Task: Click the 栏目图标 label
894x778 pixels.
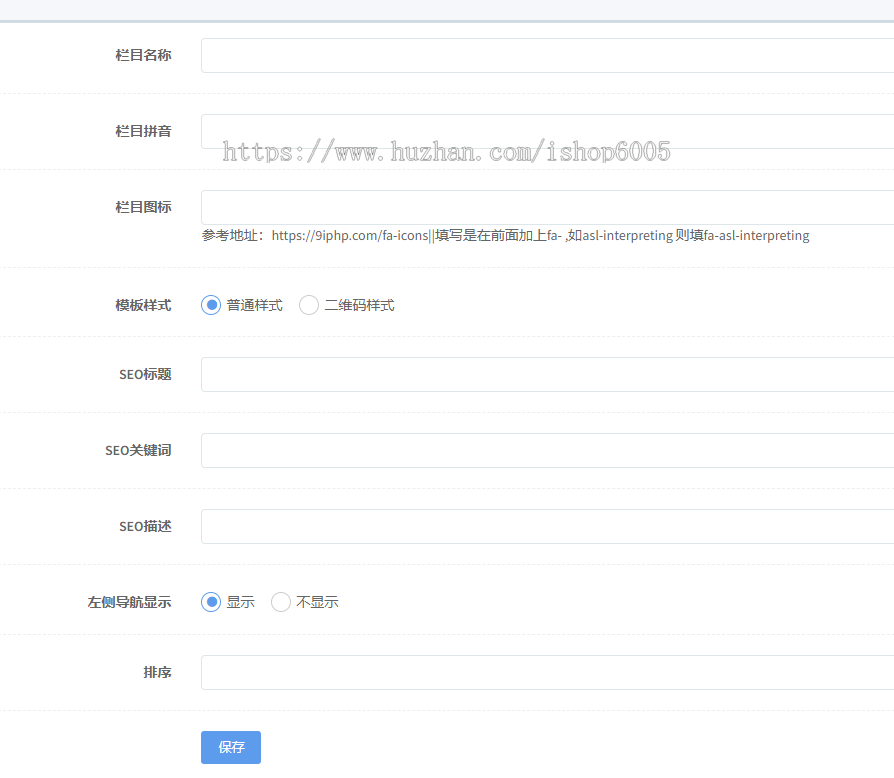Action: pos(143,207)
